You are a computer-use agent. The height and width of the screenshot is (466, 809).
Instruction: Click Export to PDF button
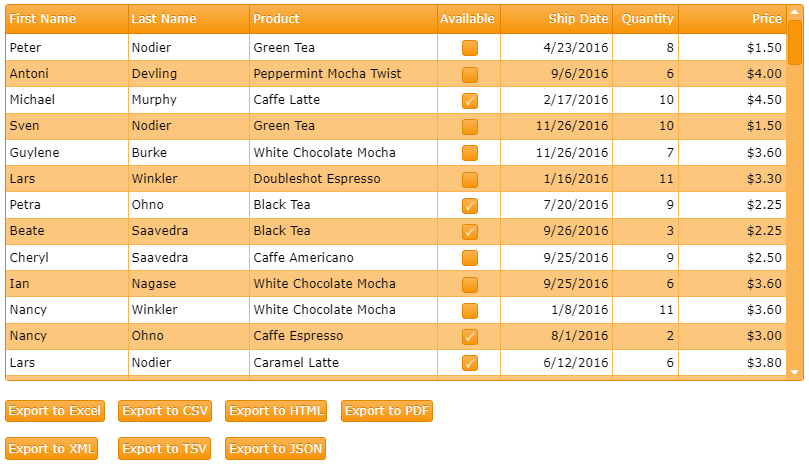click(x=387, y=411)
